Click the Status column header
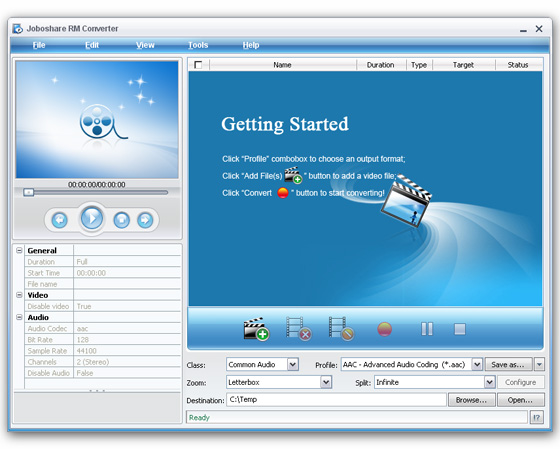560x449 pixels. click(518, 65)
